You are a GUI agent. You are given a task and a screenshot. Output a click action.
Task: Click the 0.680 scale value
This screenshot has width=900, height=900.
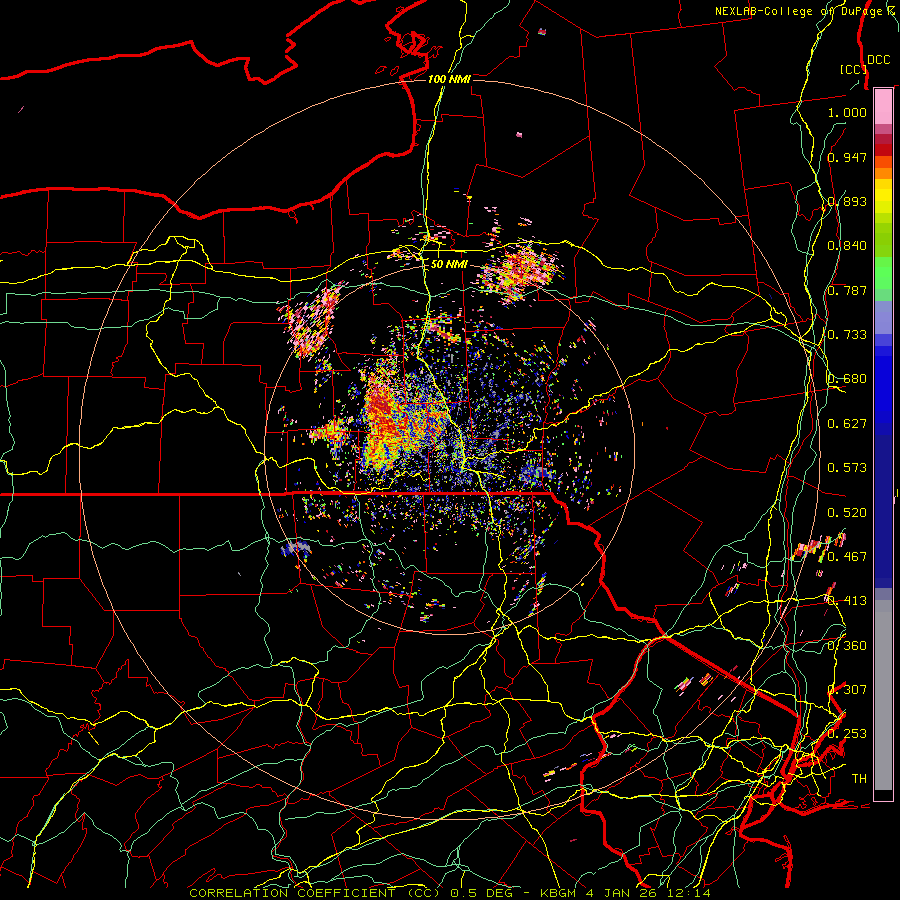click(x=847, y=379)
